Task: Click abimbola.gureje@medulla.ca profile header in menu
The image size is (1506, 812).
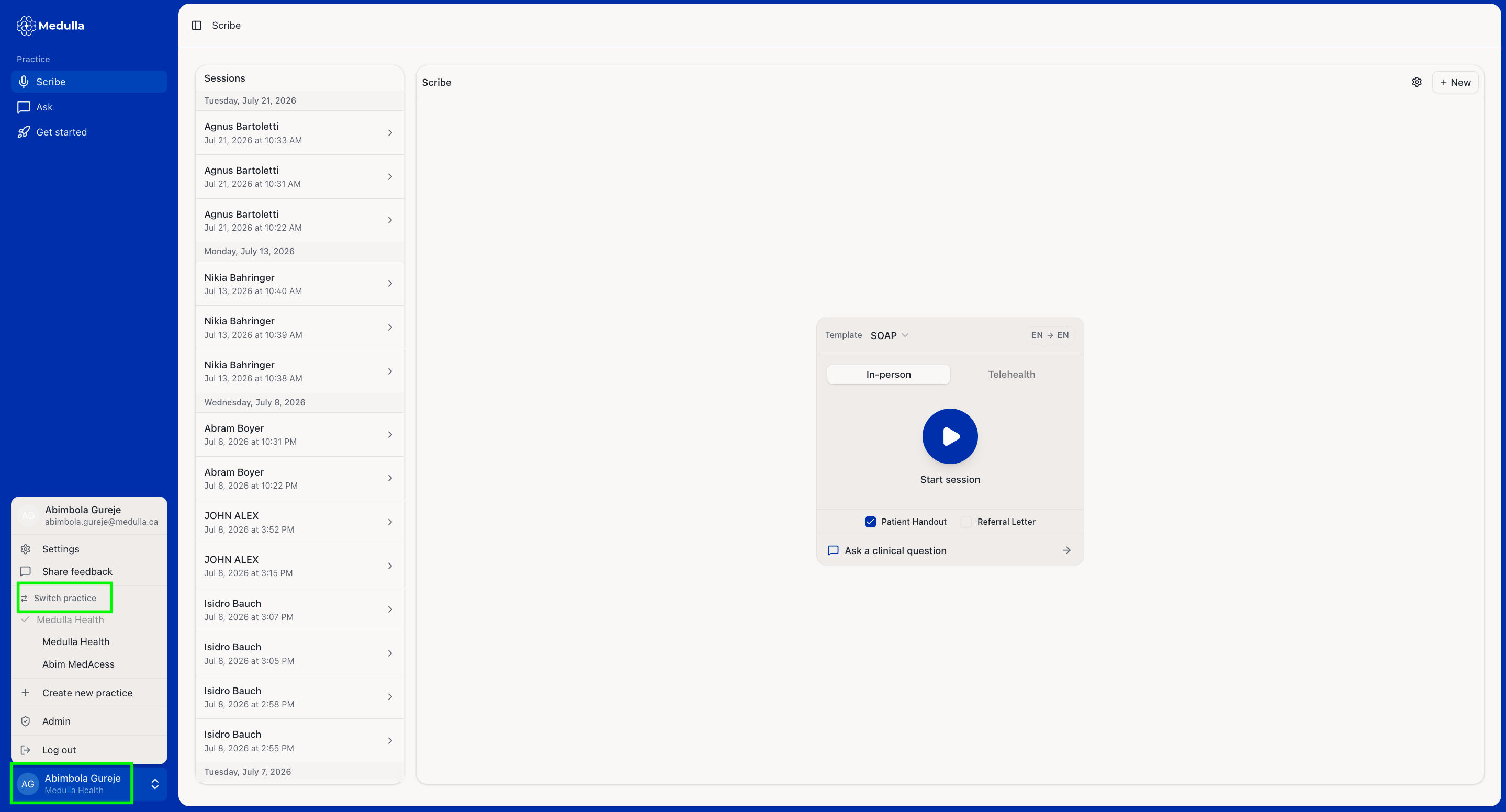Action: coord(89,516)
